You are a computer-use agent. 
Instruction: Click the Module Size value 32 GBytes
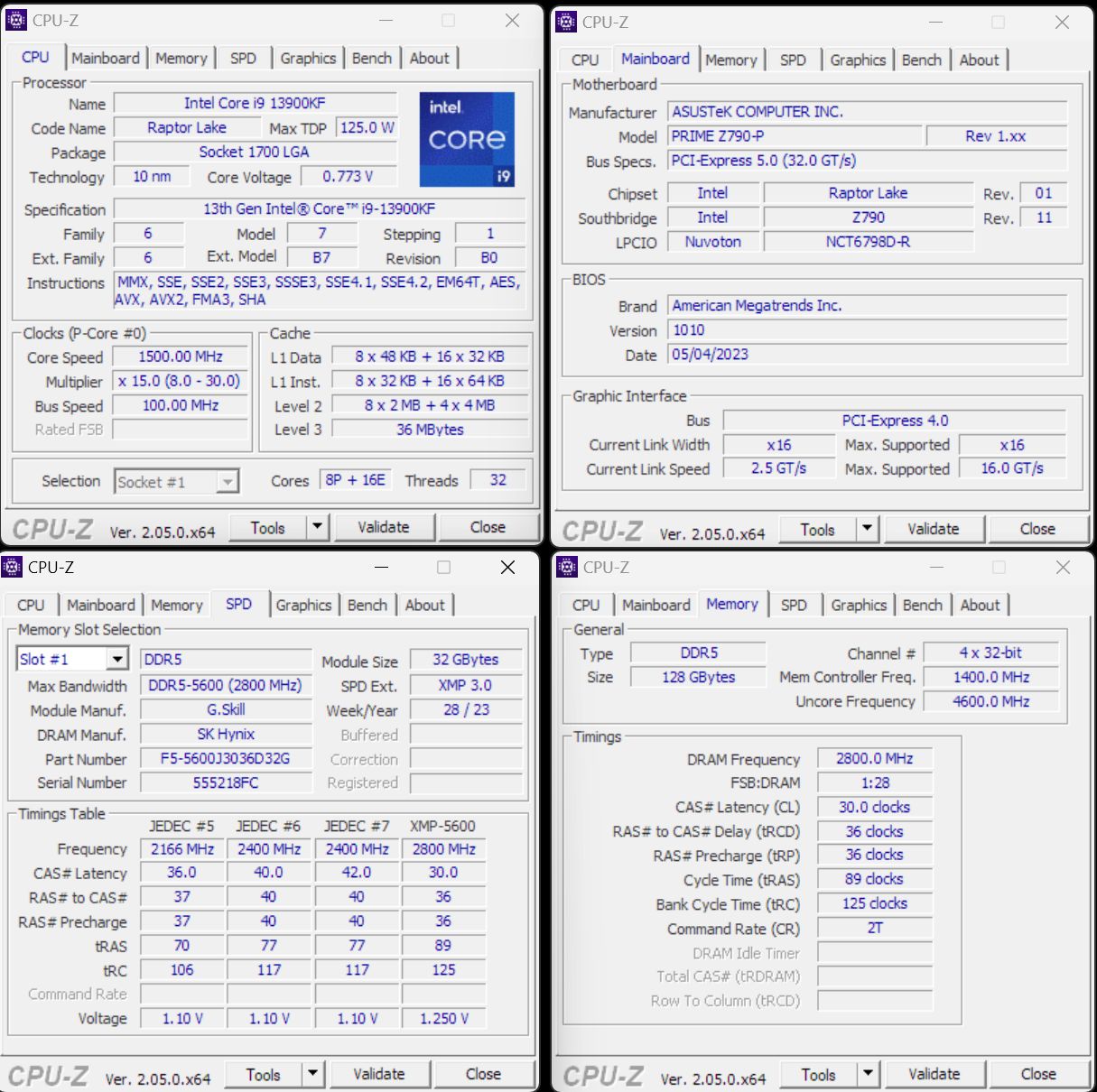466,660
